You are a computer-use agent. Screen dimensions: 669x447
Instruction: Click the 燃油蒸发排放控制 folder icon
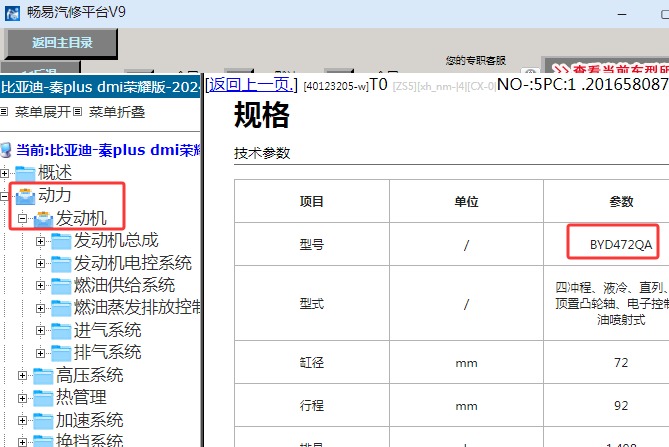(x=61, y=308)
